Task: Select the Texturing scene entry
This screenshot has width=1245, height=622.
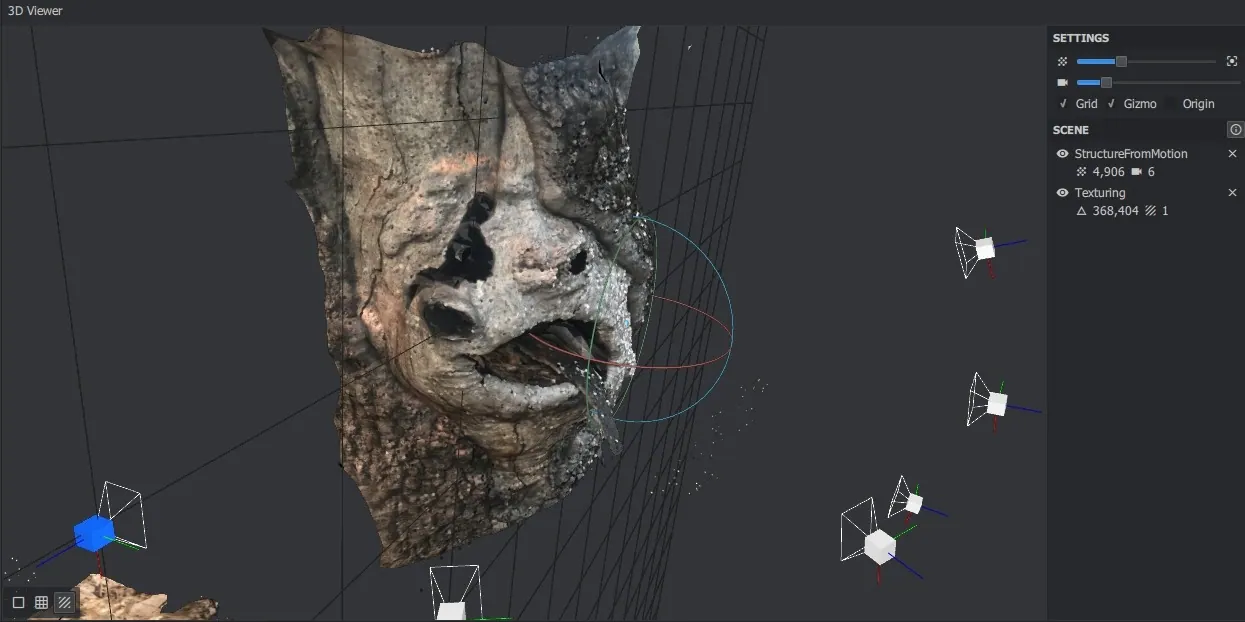Action: pos(1100,193)
